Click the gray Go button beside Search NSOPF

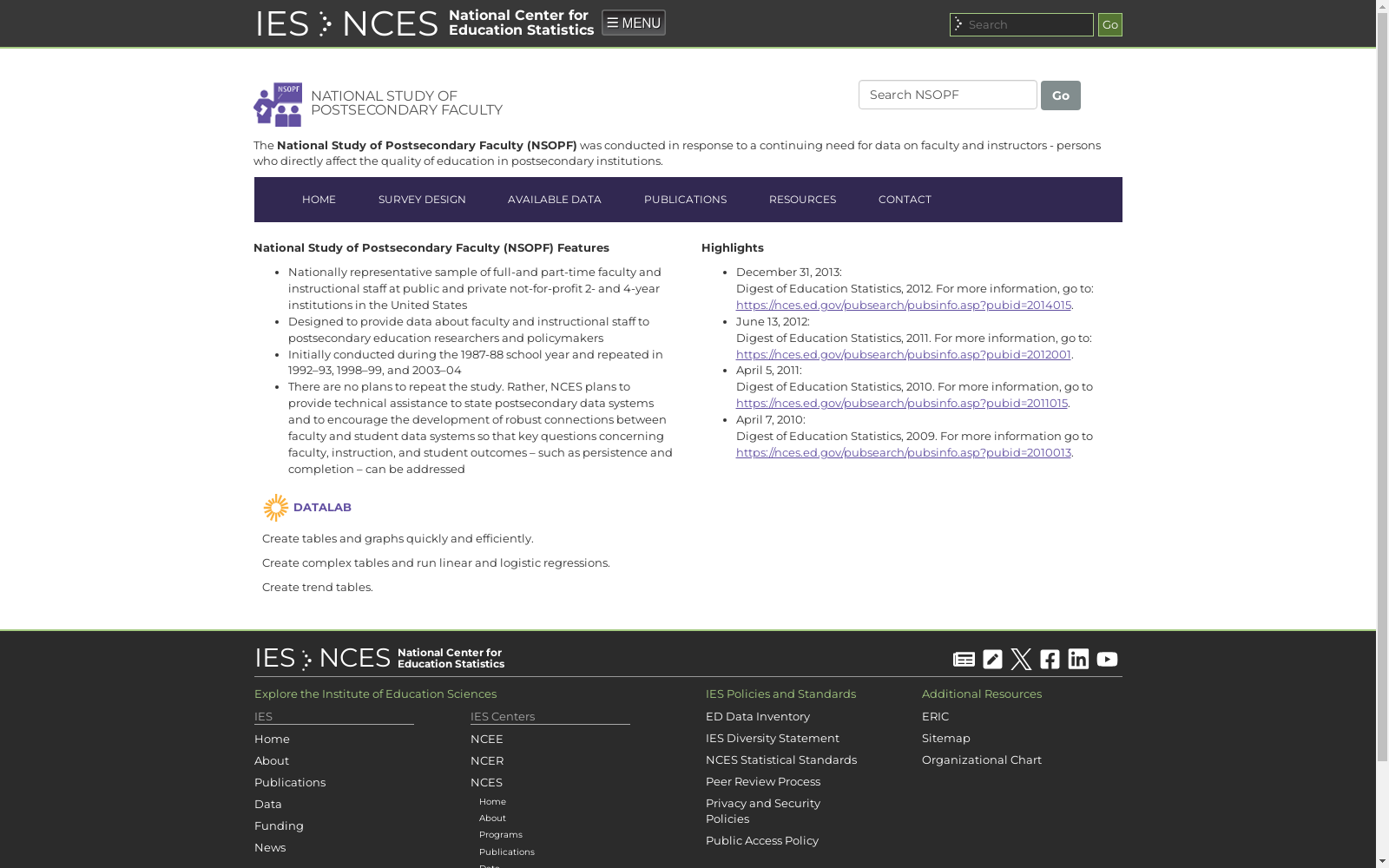(x=1060, y=95)
